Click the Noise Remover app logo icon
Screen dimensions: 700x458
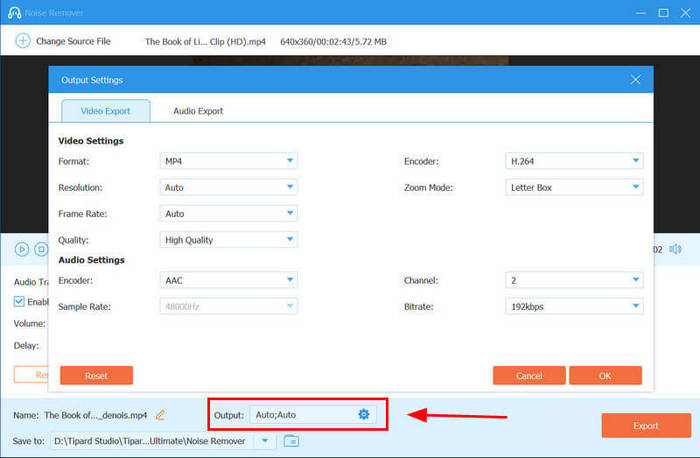(14, 12)
